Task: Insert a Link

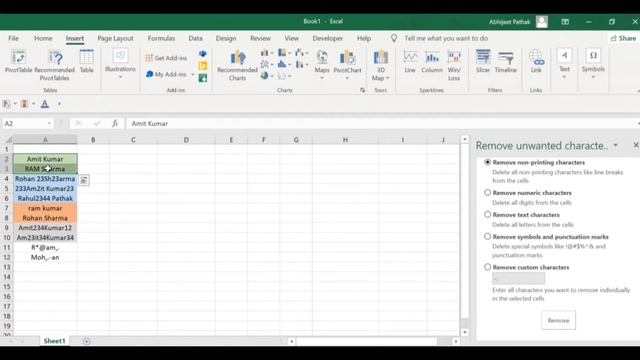Action: tap(536, 62)
